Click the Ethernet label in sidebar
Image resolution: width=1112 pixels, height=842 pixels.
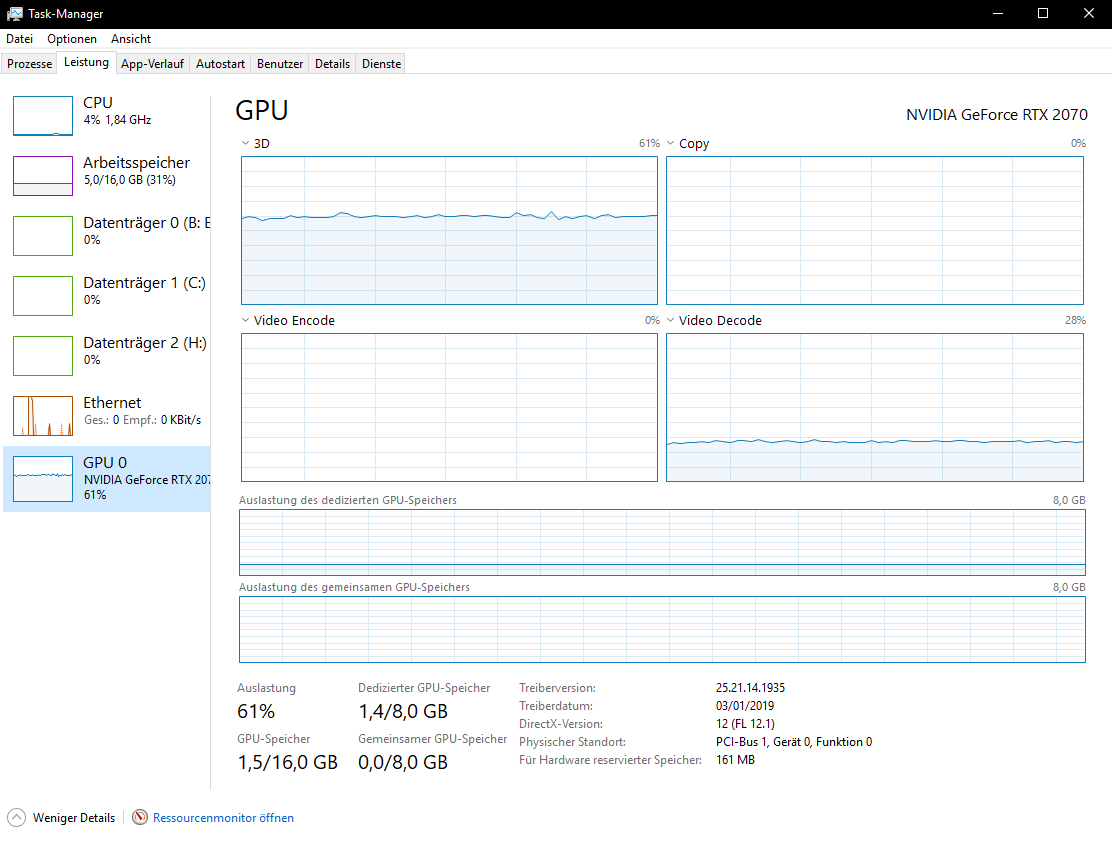(x=112, y=403)
